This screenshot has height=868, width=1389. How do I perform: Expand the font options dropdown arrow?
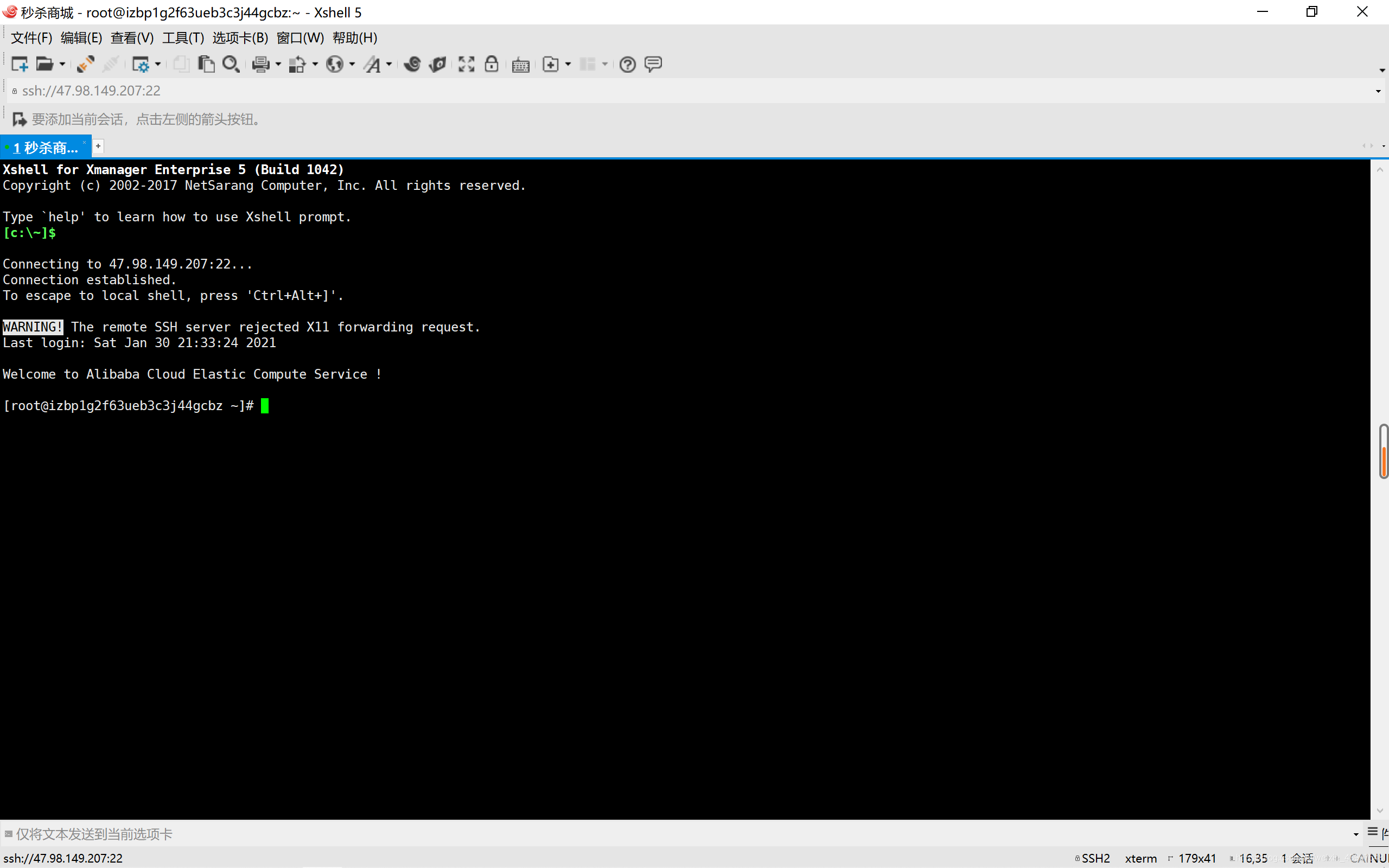point(389,65)
